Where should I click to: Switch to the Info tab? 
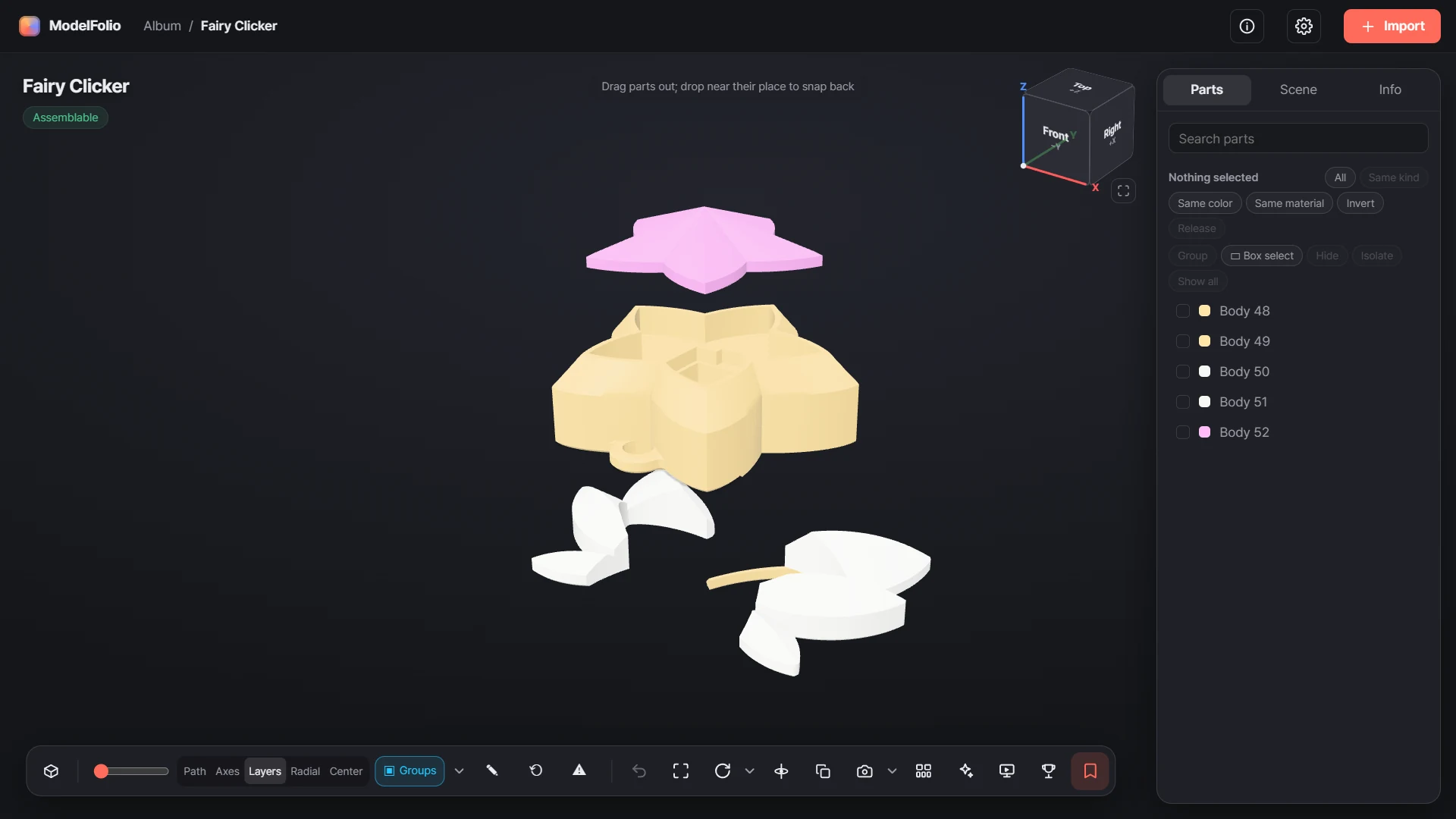coord(1390,89)
